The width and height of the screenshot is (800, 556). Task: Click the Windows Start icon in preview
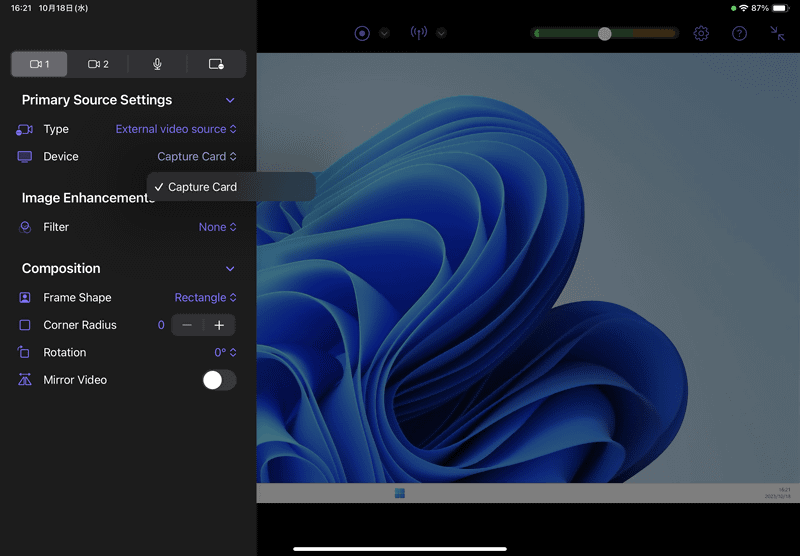click(x=400, y=493)
